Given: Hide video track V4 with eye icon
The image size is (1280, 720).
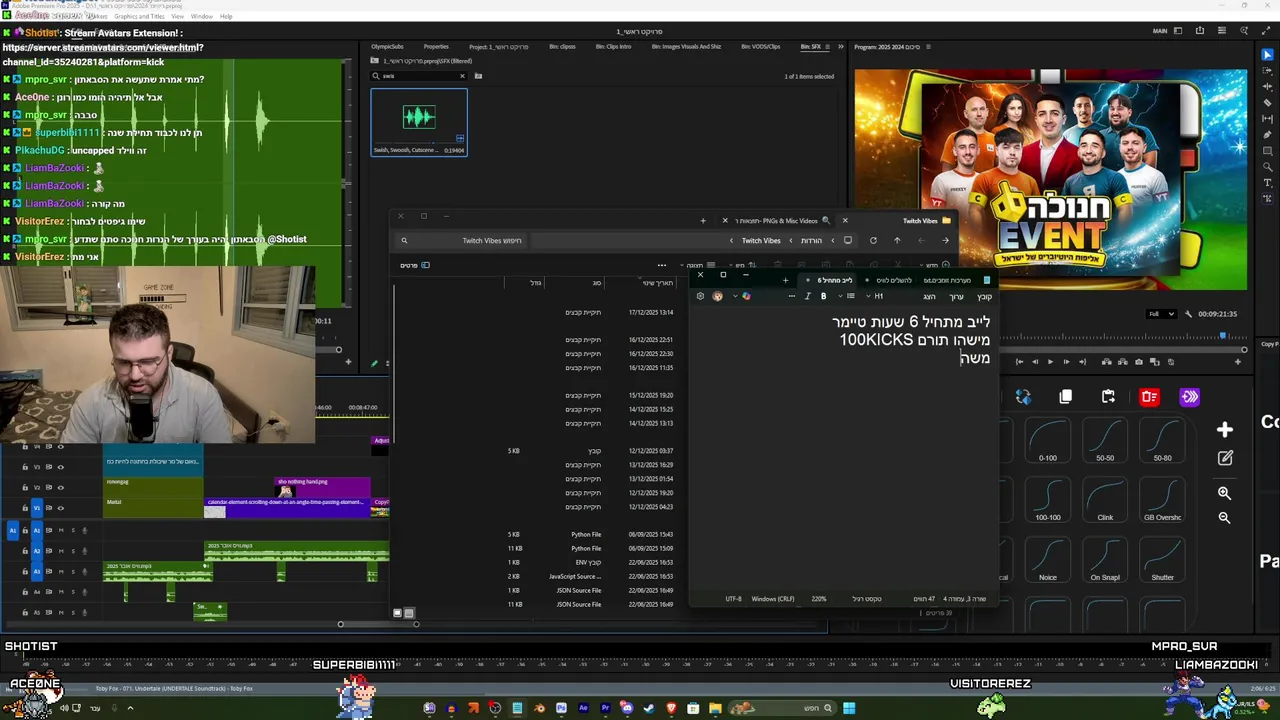Looking at the screenshot, I should [x=60, y=447].
